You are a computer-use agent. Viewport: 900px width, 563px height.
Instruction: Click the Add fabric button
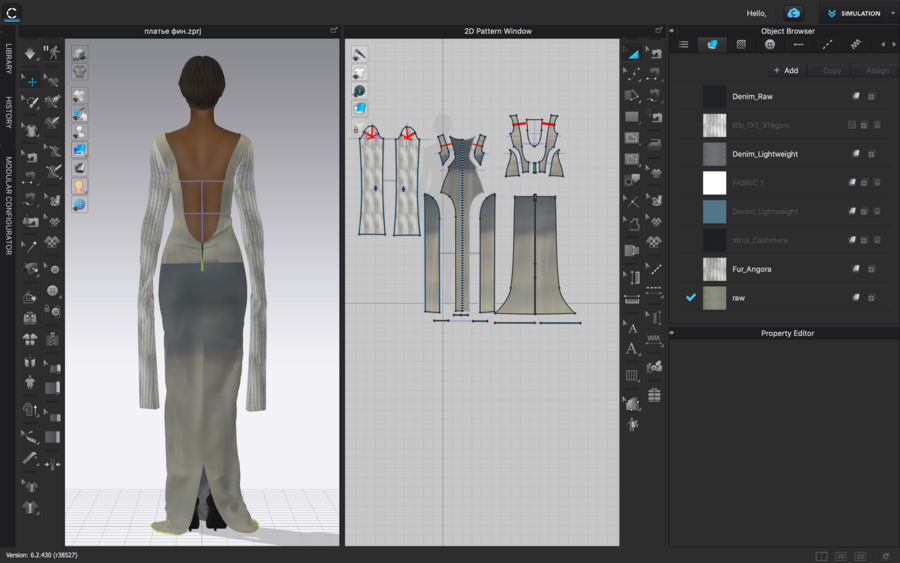coord(785,70)
